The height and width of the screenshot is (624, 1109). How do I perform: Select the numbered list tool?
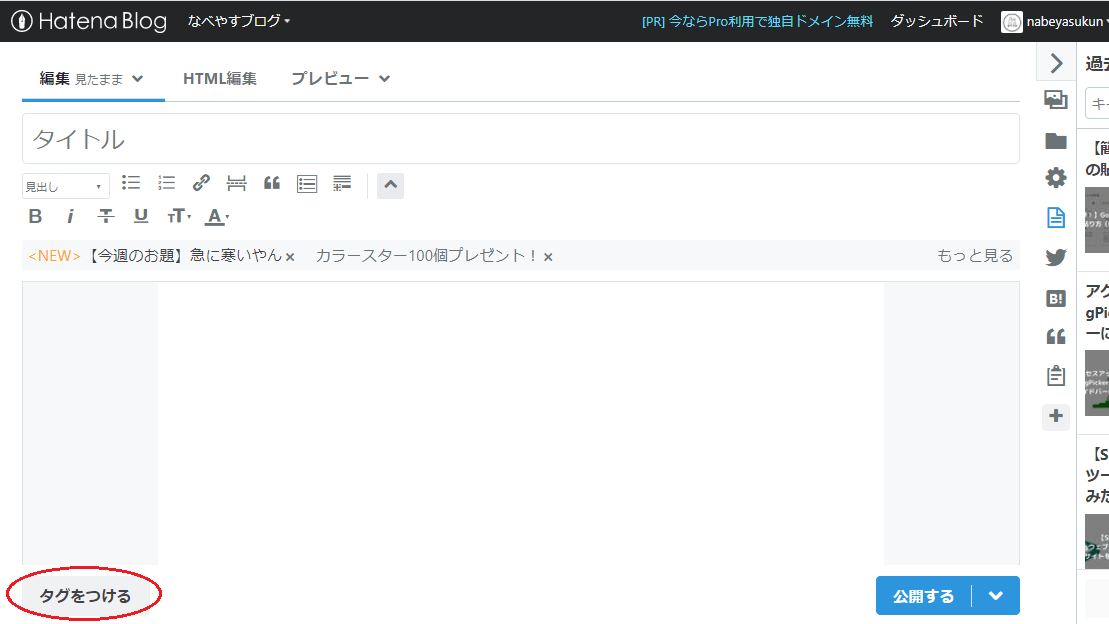click(166, 183)
